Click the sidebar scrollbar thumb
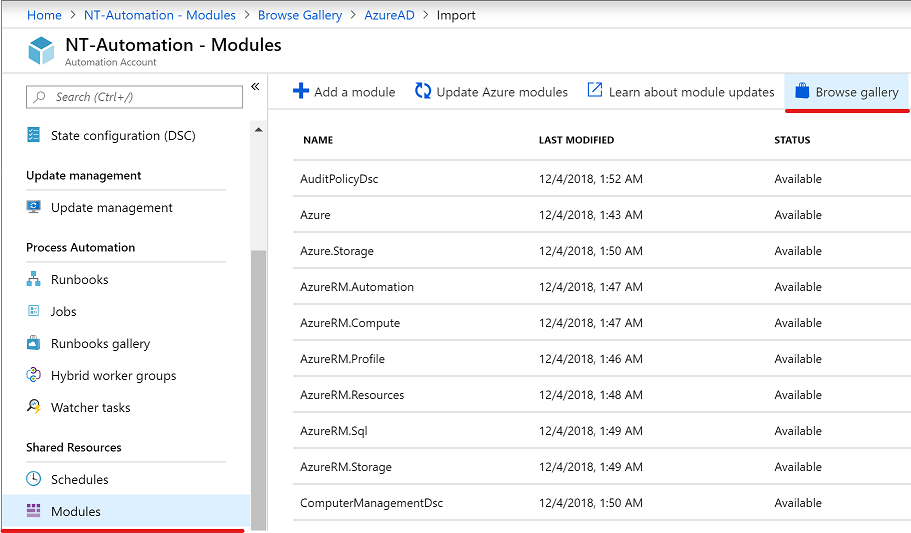 coord(259,389)
